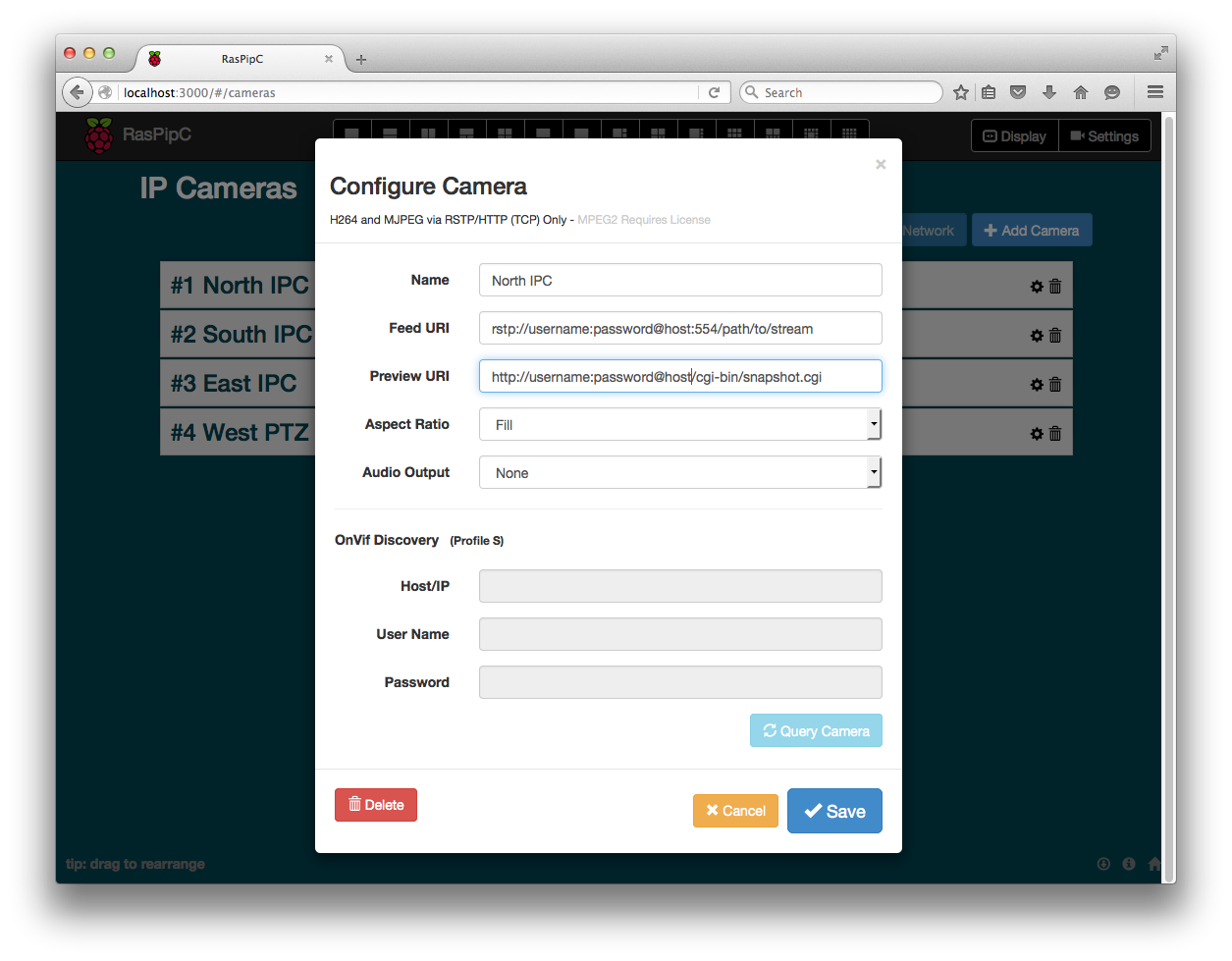
Task: Open settings gear for #4 West PTZ
Action: coord(1037,434)
